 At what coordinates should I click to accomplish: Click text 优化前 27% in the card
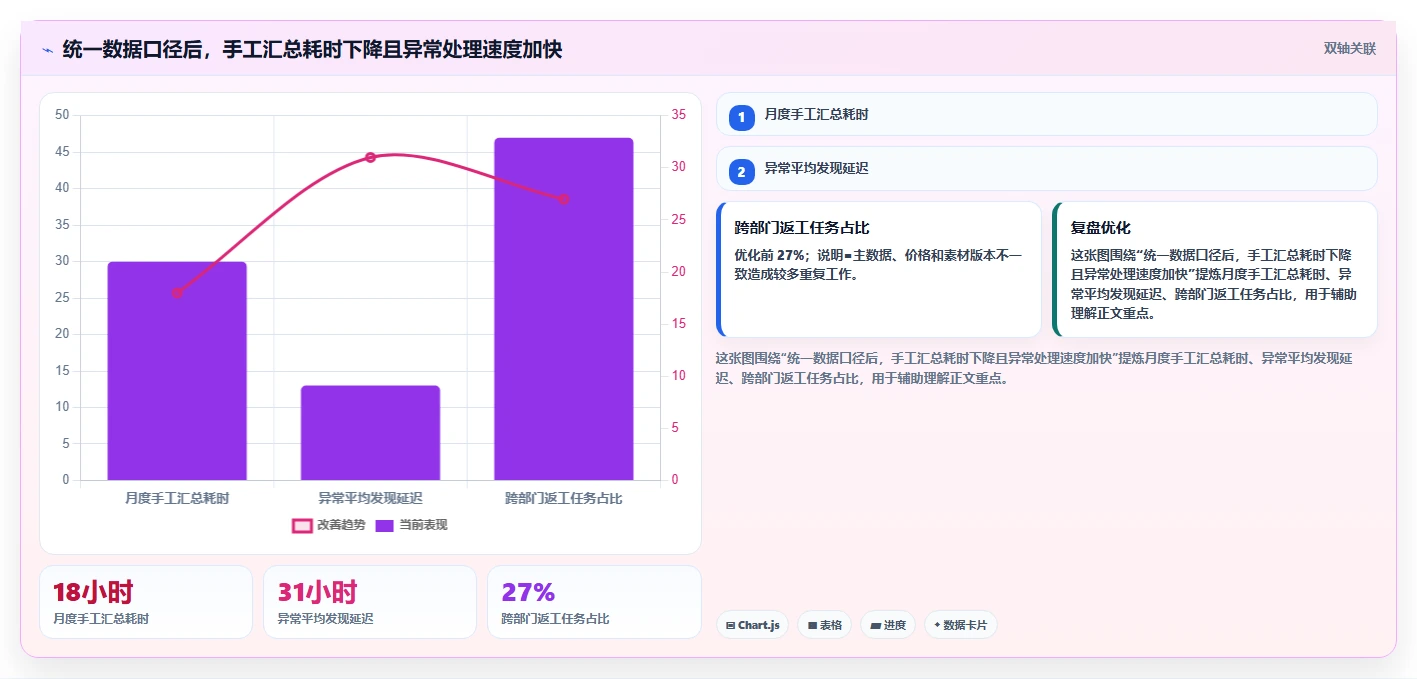point(771,255)
